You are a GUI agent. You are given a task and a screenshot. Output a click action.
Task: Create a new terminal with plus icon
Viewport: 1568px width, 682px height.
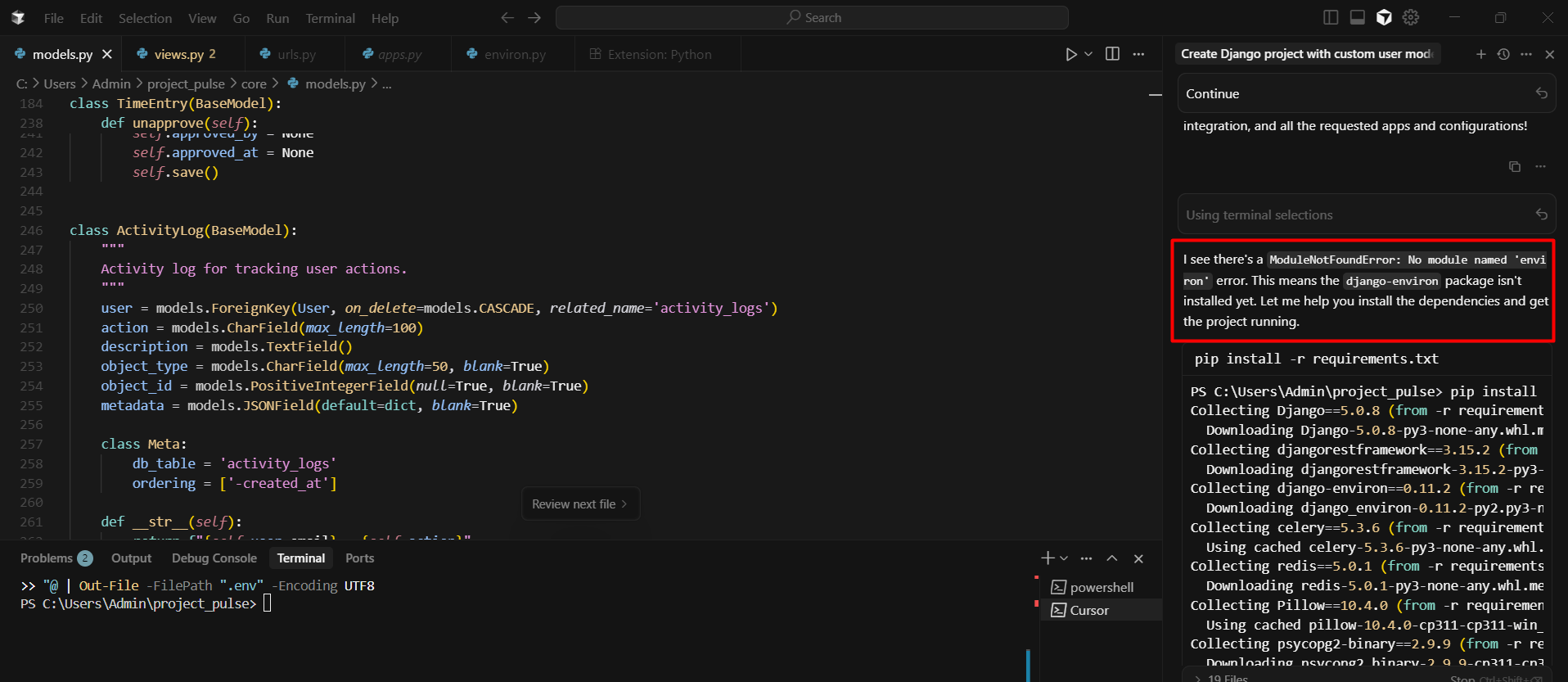coord(1048,558)
